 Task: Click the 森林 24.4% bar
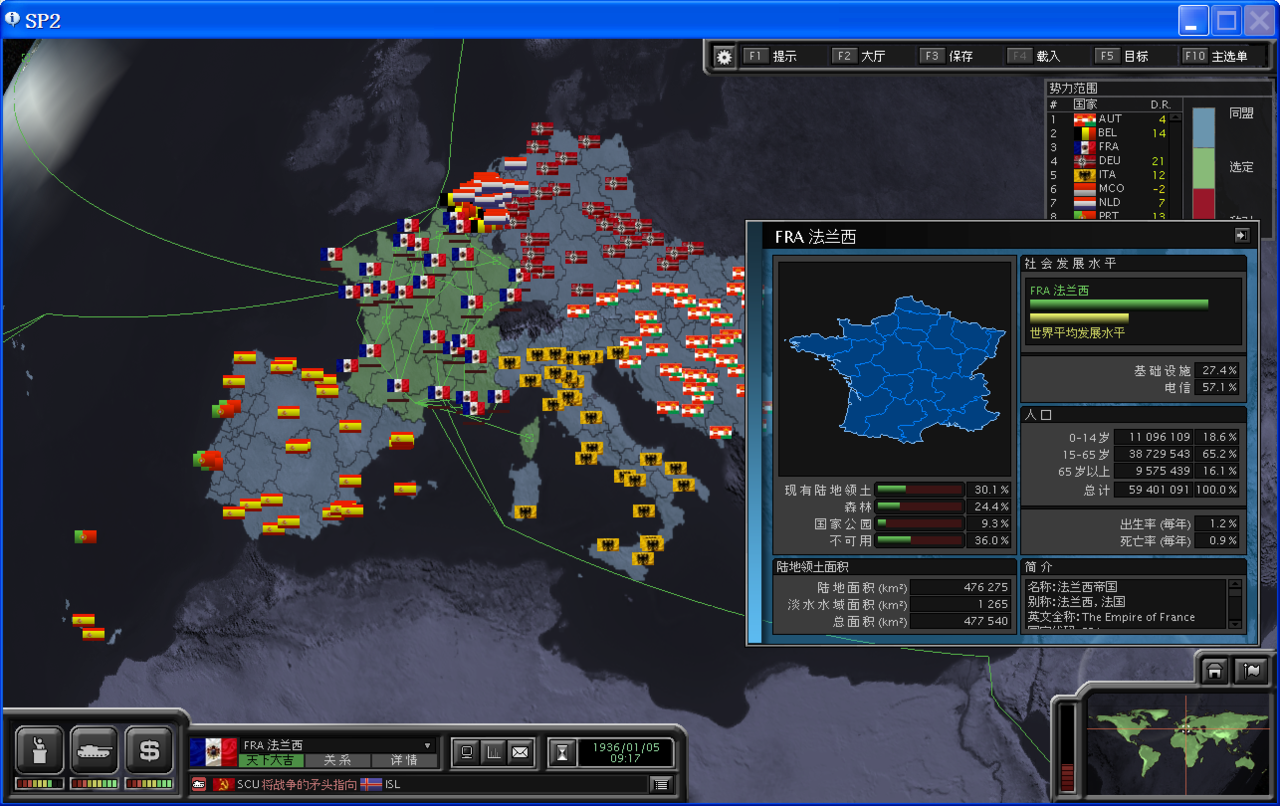click(920, 507)
